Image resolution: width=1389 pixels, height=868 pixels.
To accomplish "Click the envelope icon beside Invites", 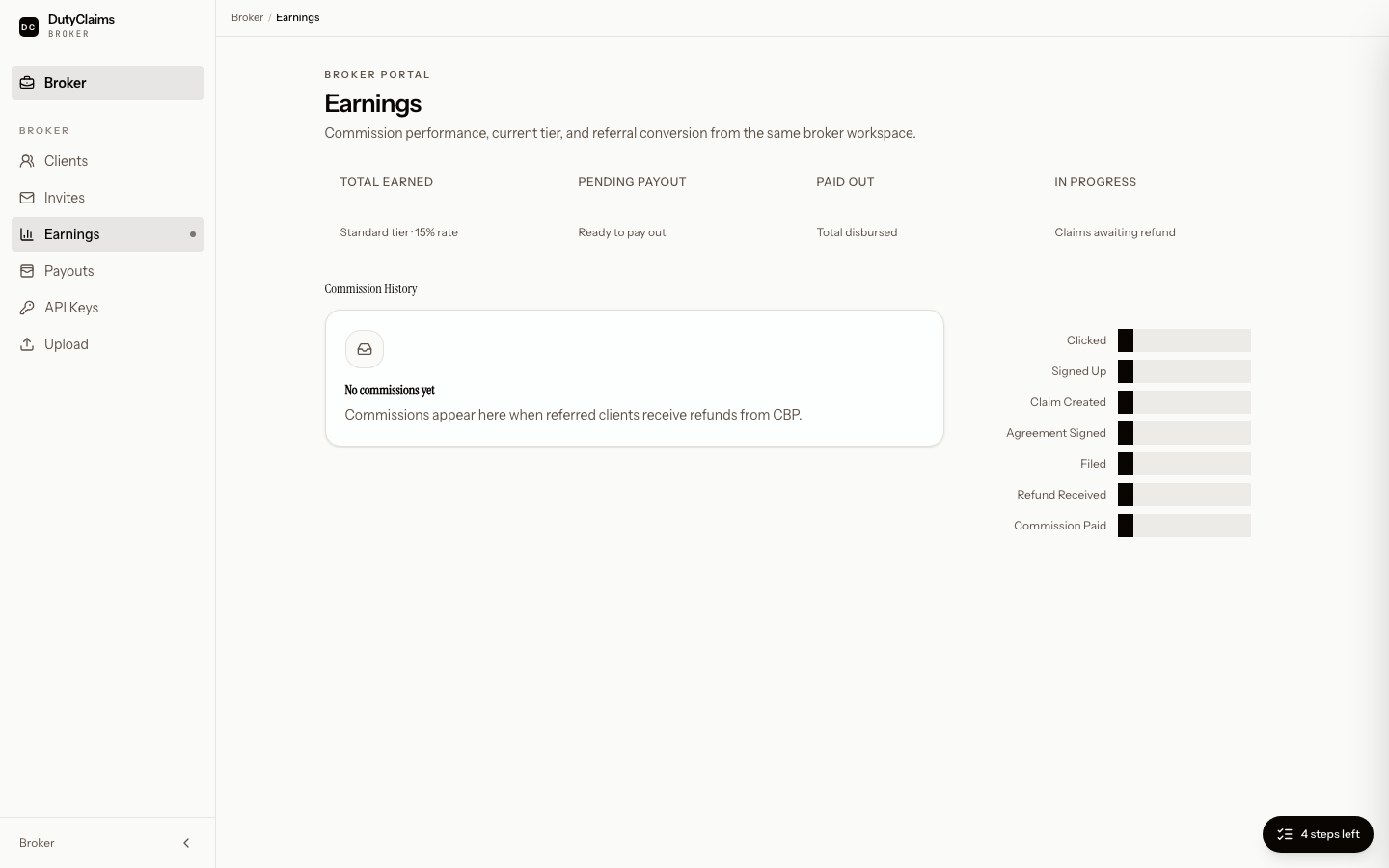I will tap(27, 198).
